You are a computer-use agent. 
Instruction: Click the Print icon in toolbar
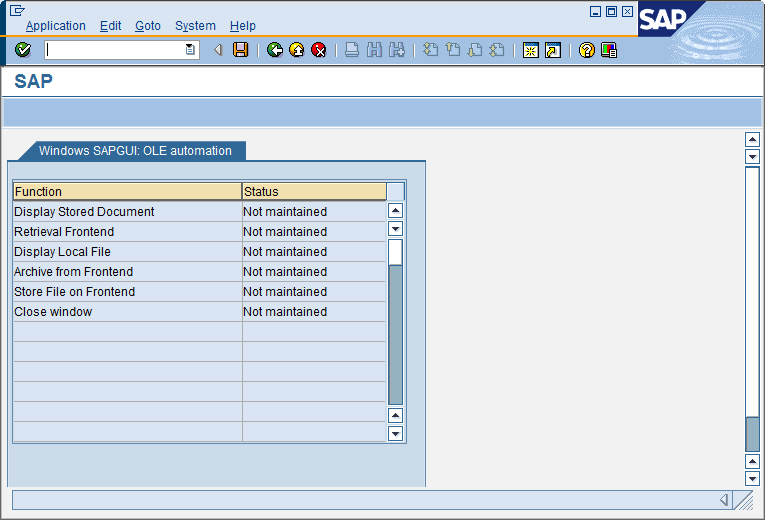coord(352,50)
